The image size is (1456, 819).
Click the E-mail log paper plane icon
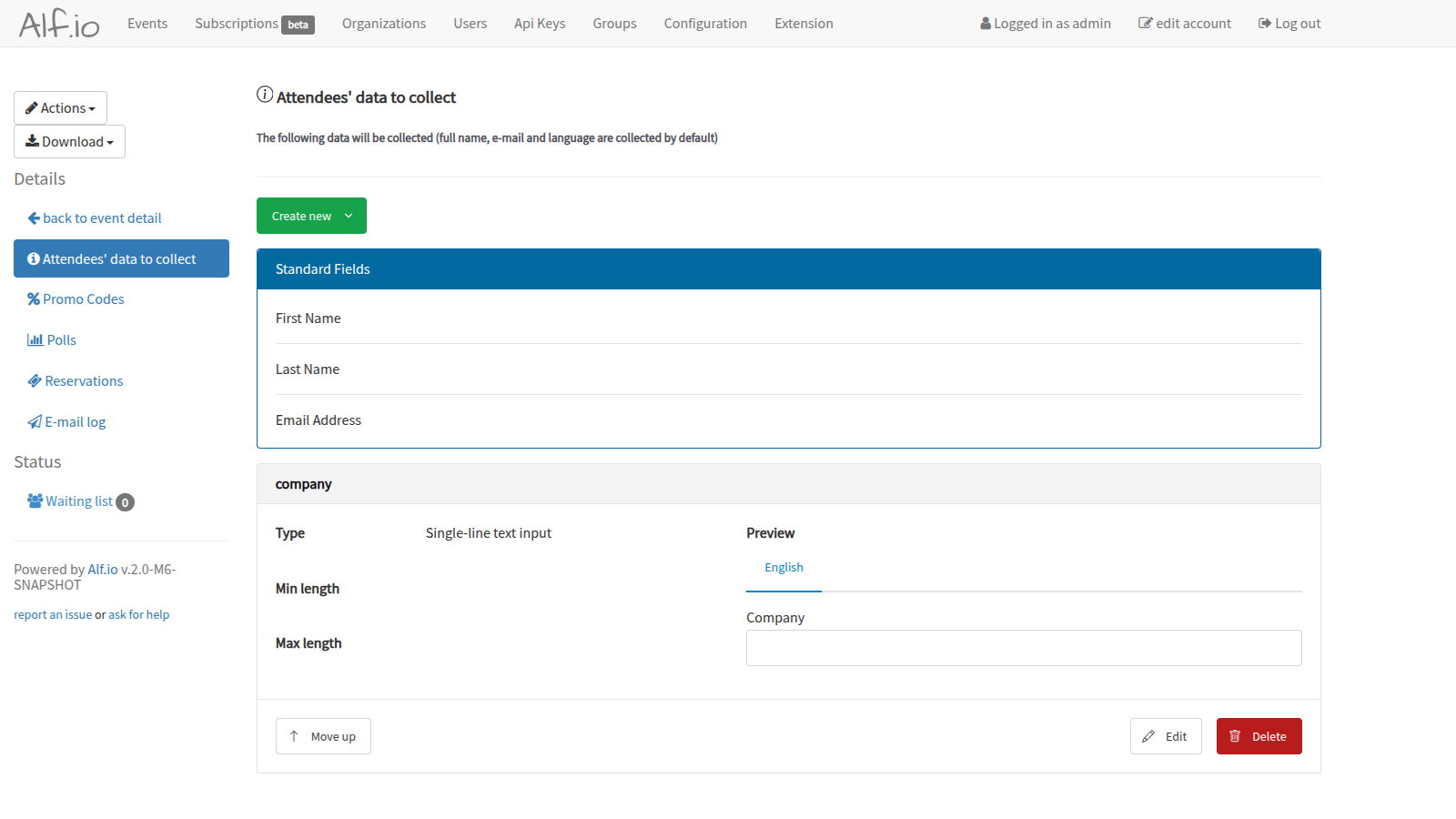tap(35, 422)
